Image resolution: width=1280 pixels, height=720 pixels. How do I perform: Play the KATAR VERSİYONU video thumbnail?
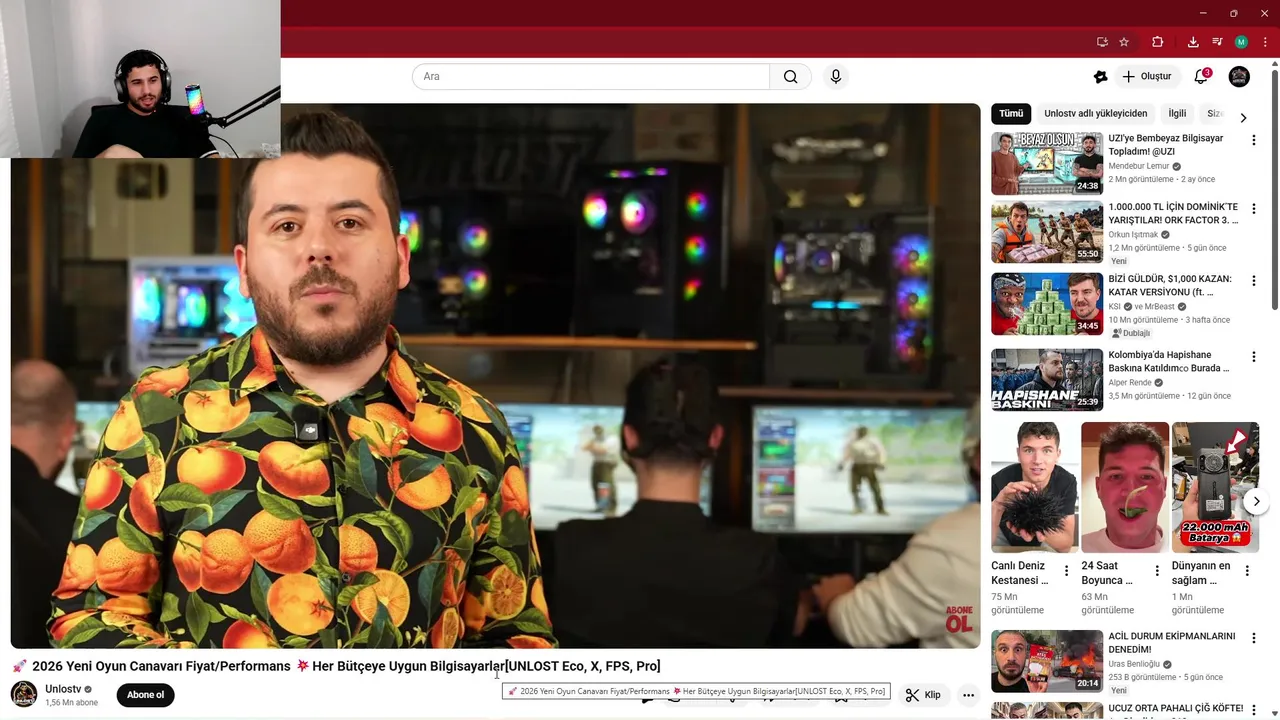click(1047, 304)
